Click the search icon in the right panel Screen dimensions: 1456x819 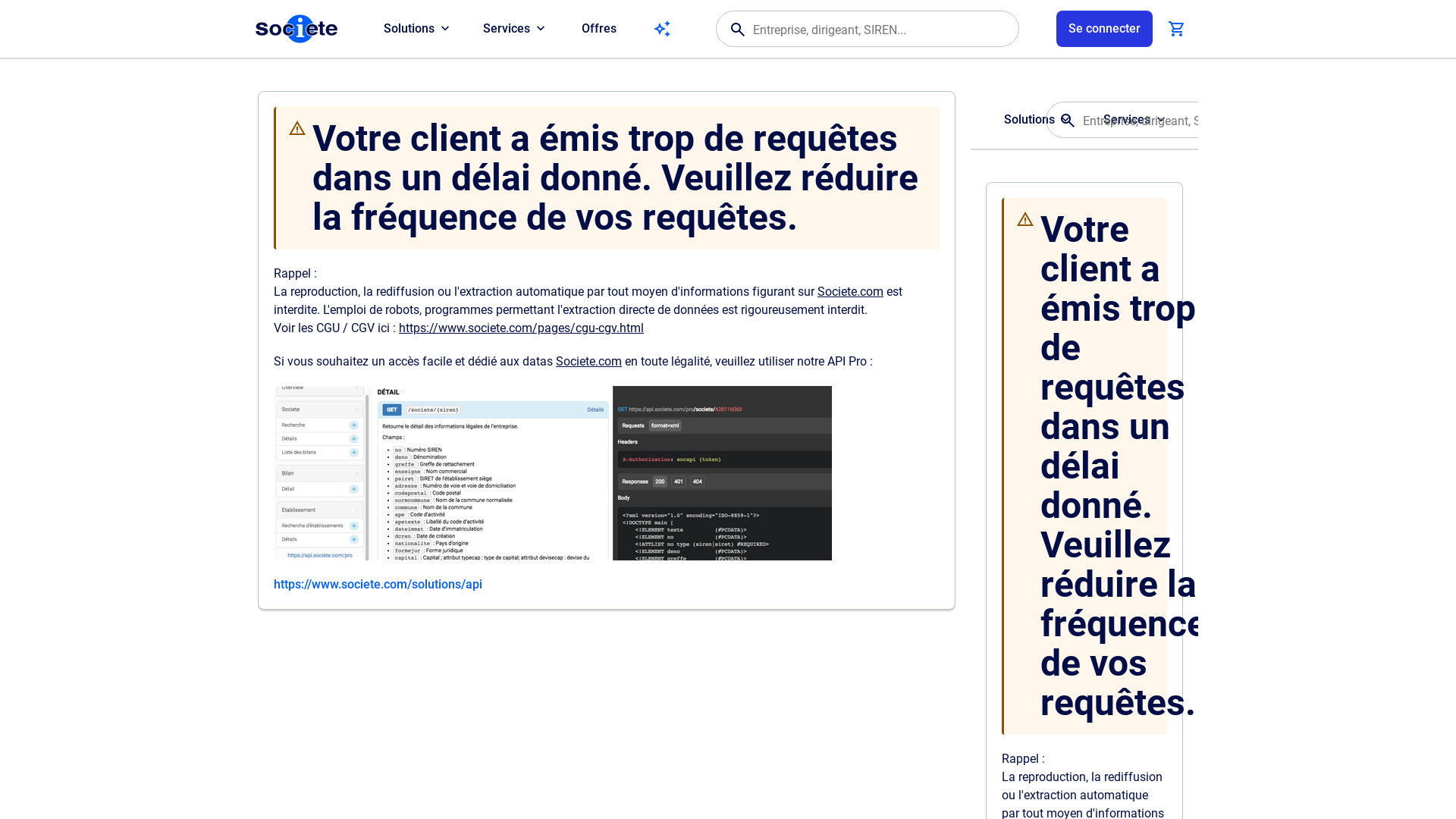click(1068, 121)
